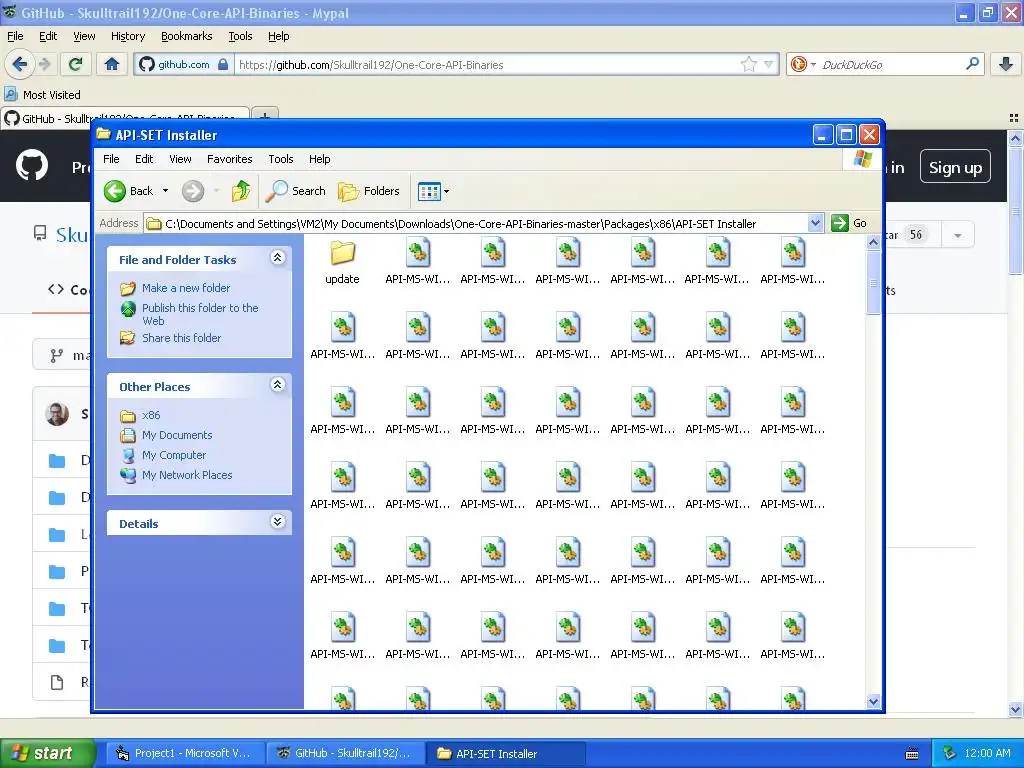Collapse the Other Places panel
1024x768 pixels.
point(278,385)
